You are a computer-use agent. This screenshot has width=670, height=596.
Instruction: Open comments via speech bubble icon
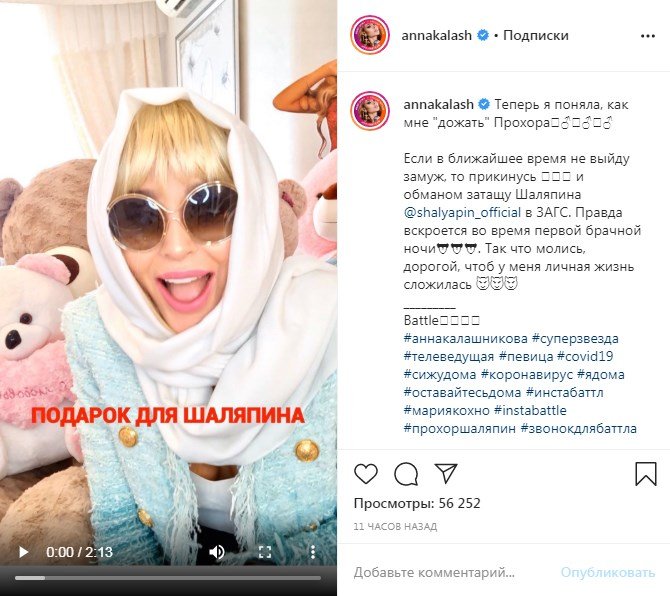point(406,473)
